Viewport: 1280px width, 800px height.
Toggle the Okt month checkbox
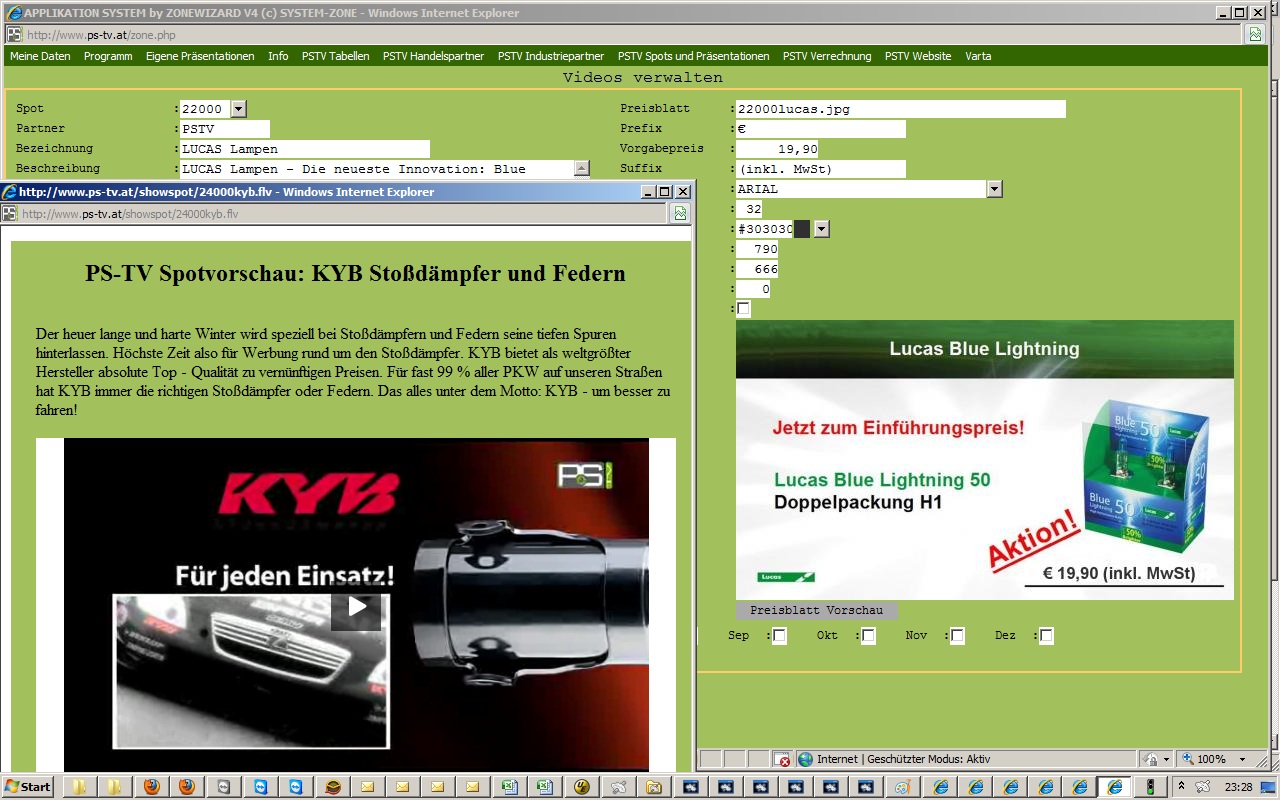[x=868, y=636]
